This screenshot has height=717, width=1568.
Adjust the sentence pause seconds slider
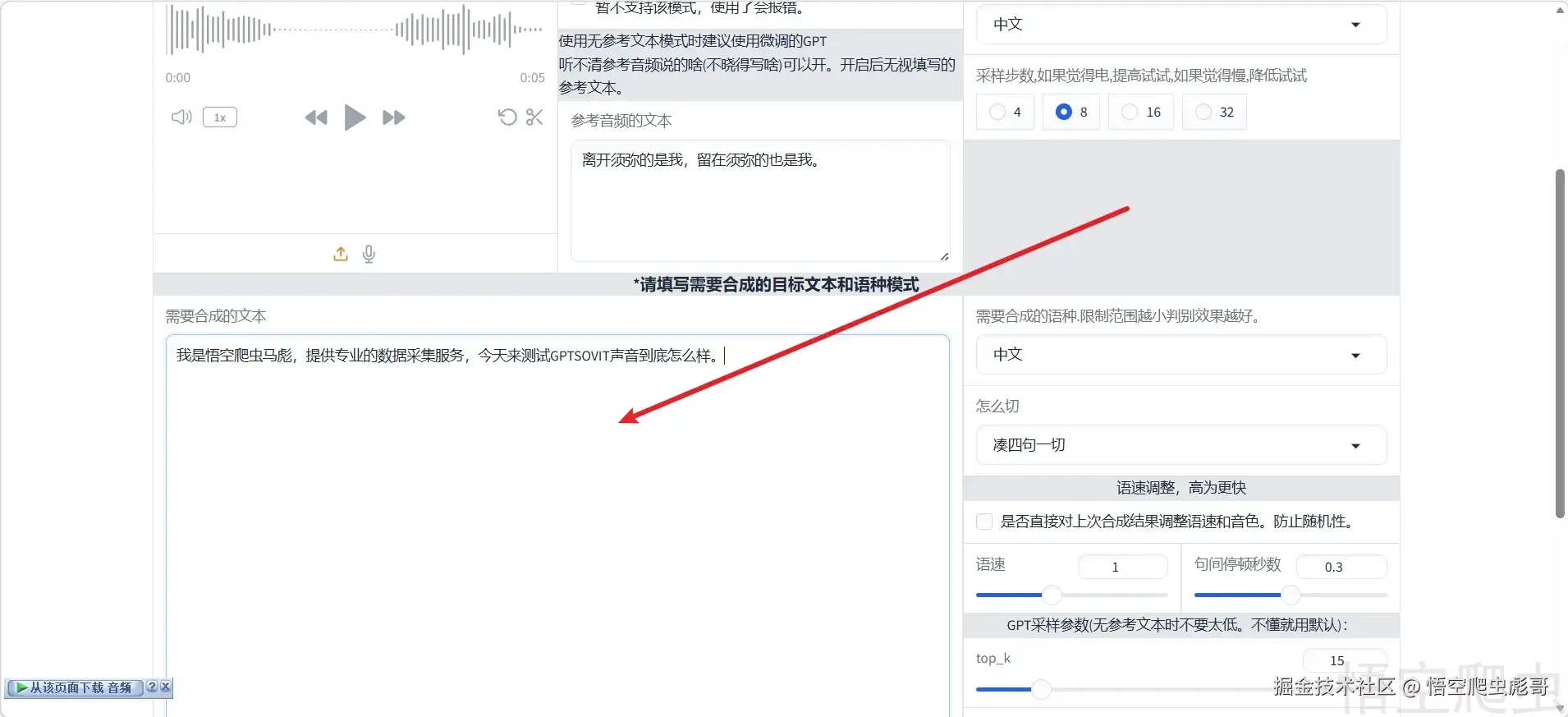1291,595
